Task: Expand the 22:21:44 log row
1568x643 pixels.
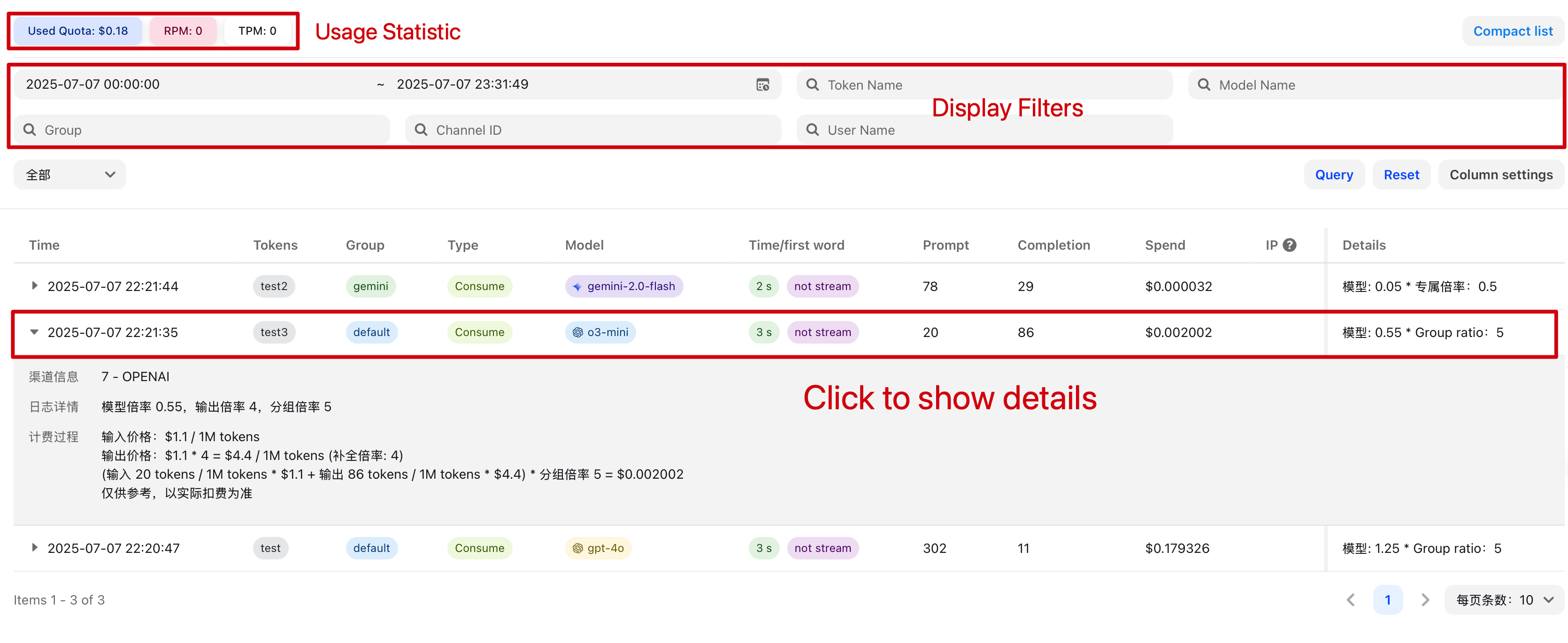Action: coord(34,285)
